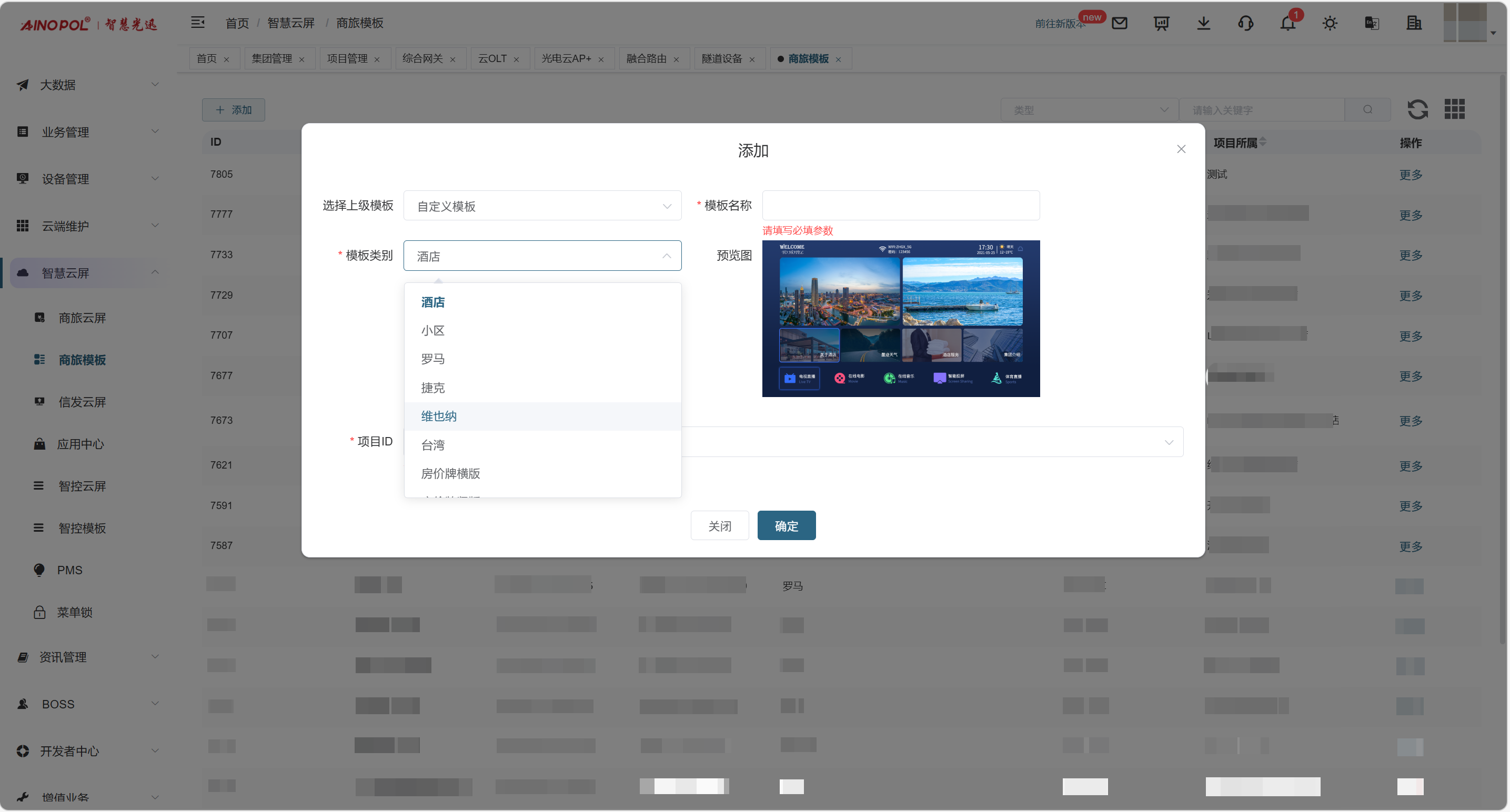Screen dimensions: 1510x812
Task: Toggle the sun theme brightness icon
Action: [x=1330, y=23]
